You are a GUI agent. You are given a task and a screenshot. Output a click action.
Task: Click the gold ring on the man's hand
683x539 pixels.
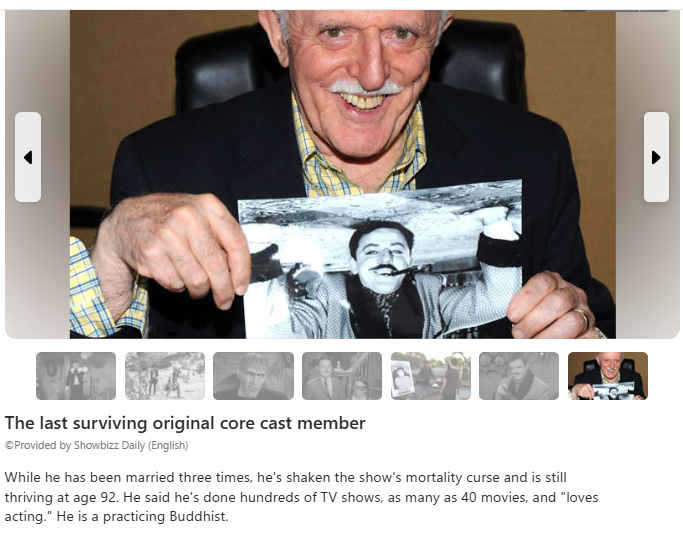click(x=582, y=319)
